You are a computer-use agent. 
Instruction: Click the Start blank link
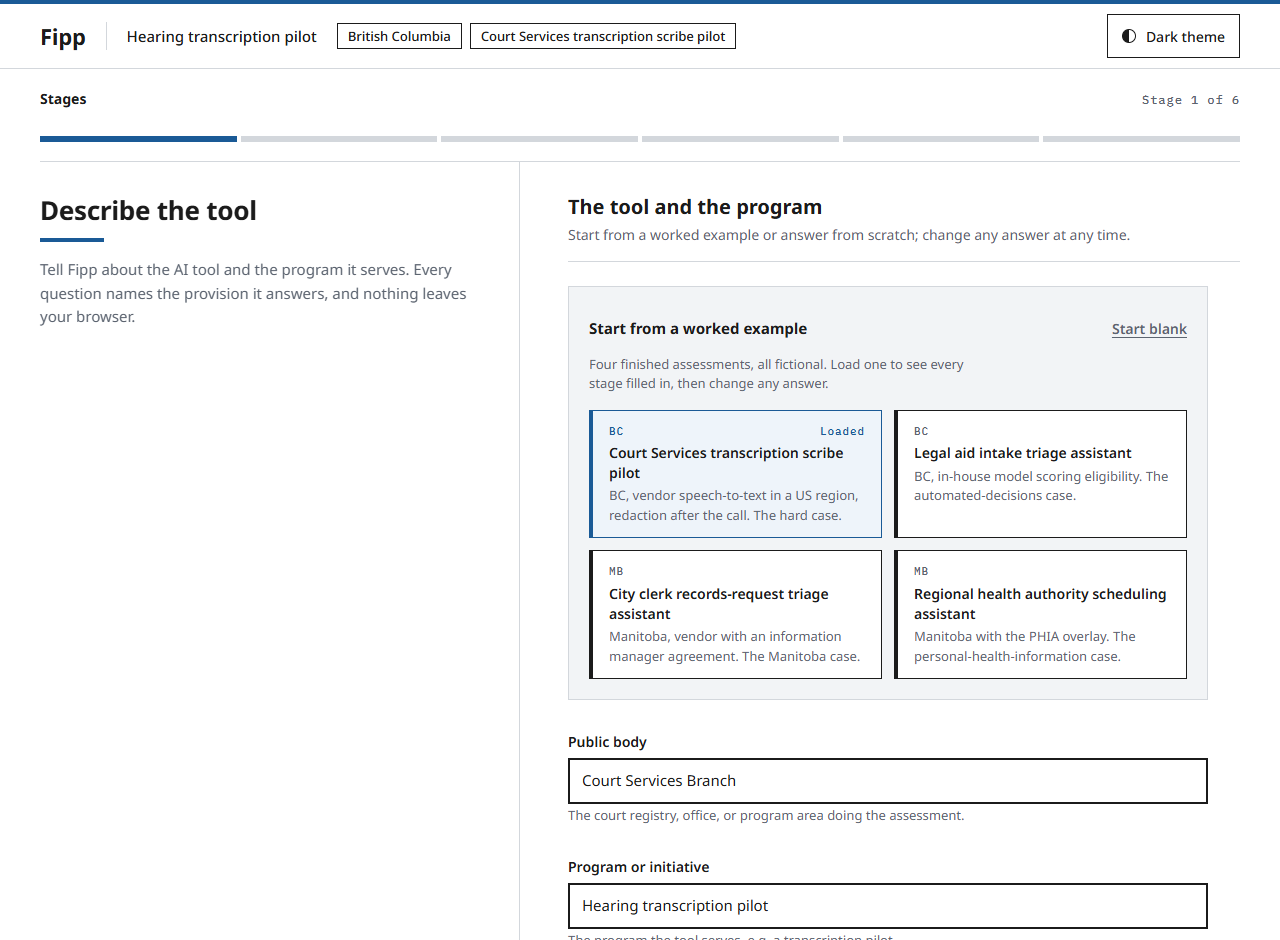pos(1149,329)
